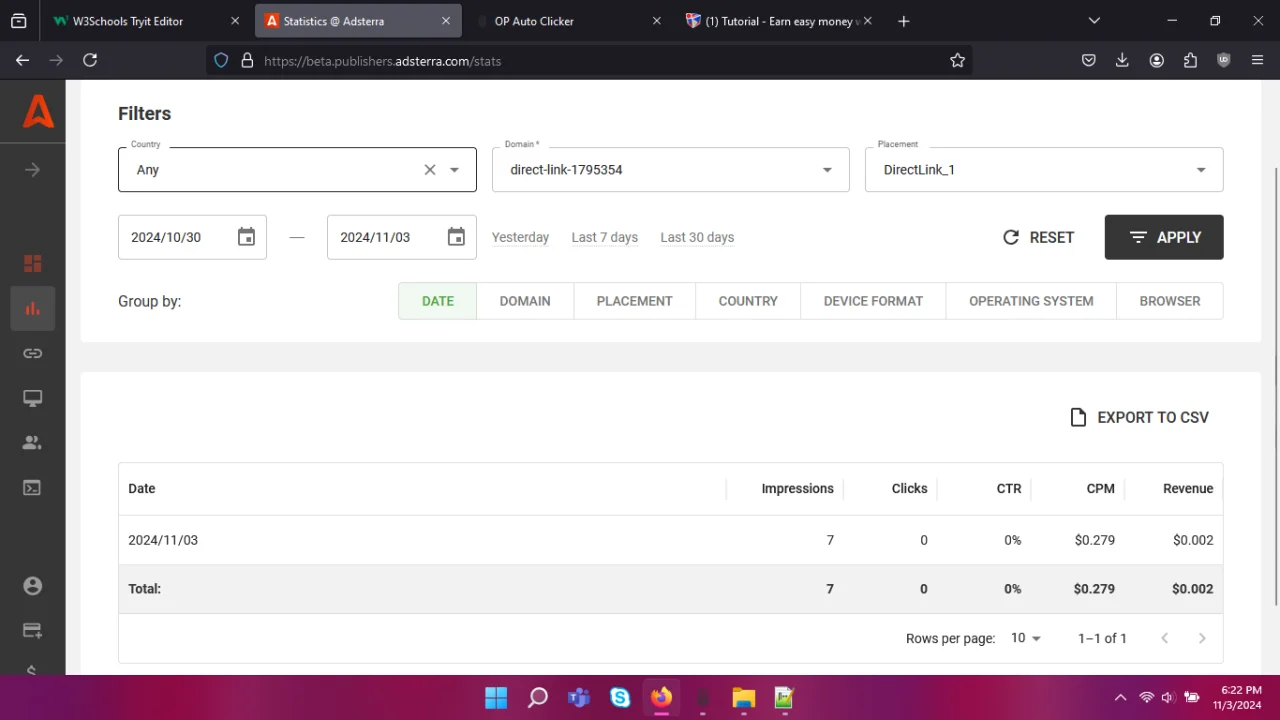Screen dimensions: 1280x720
Task: Open uBlock Origin extension icon
Action: pos(1223,60)
